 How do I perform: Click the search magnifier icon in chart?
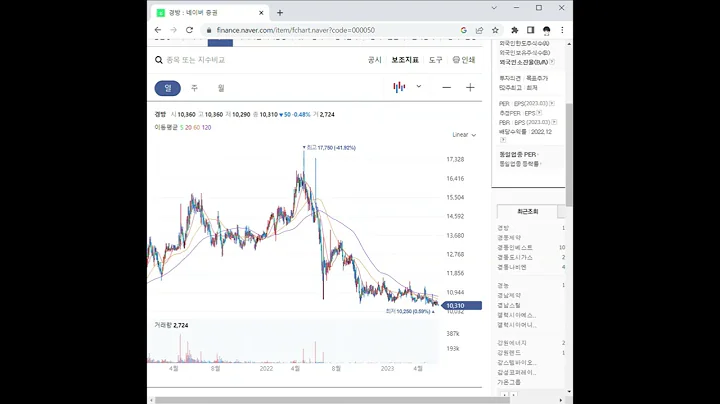click(159, 60)
